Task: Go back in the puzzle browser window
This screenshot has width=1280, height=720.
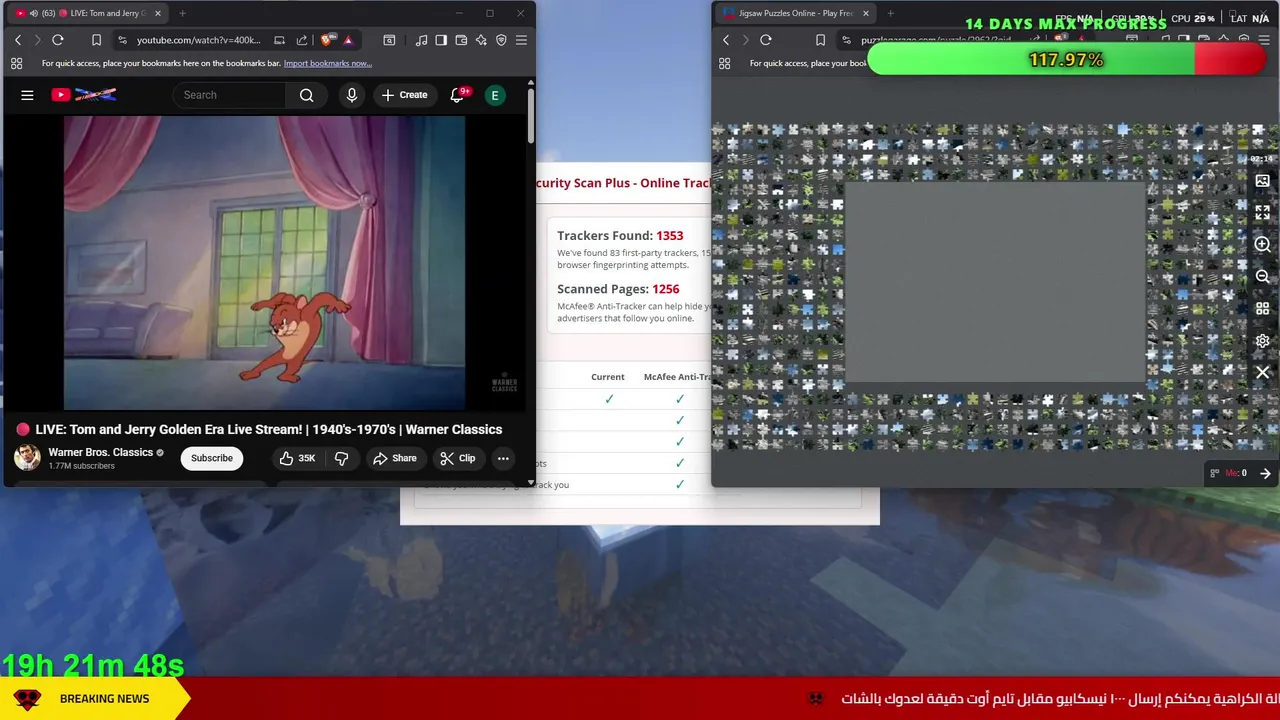Action: [x=726, y=40]
